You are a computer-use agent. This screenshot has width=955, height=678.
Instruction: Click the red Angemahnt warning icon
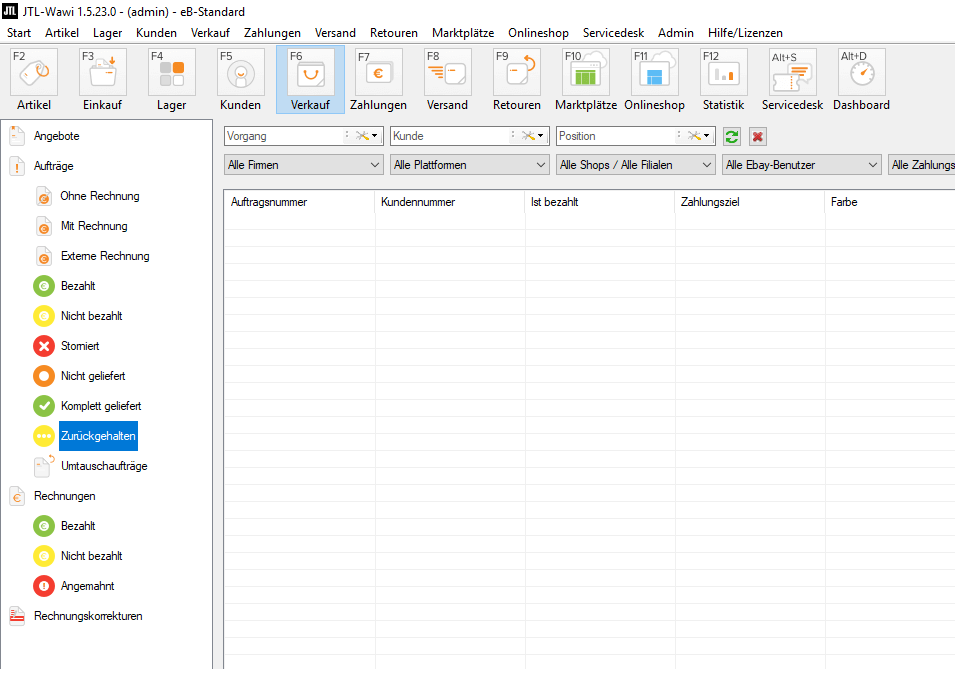click(44, 586)
